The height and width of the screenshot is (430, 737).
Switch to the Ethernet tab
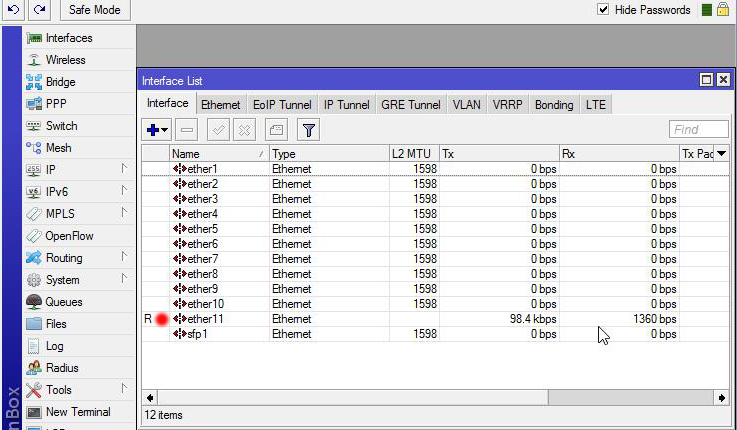tap(220, 104)
